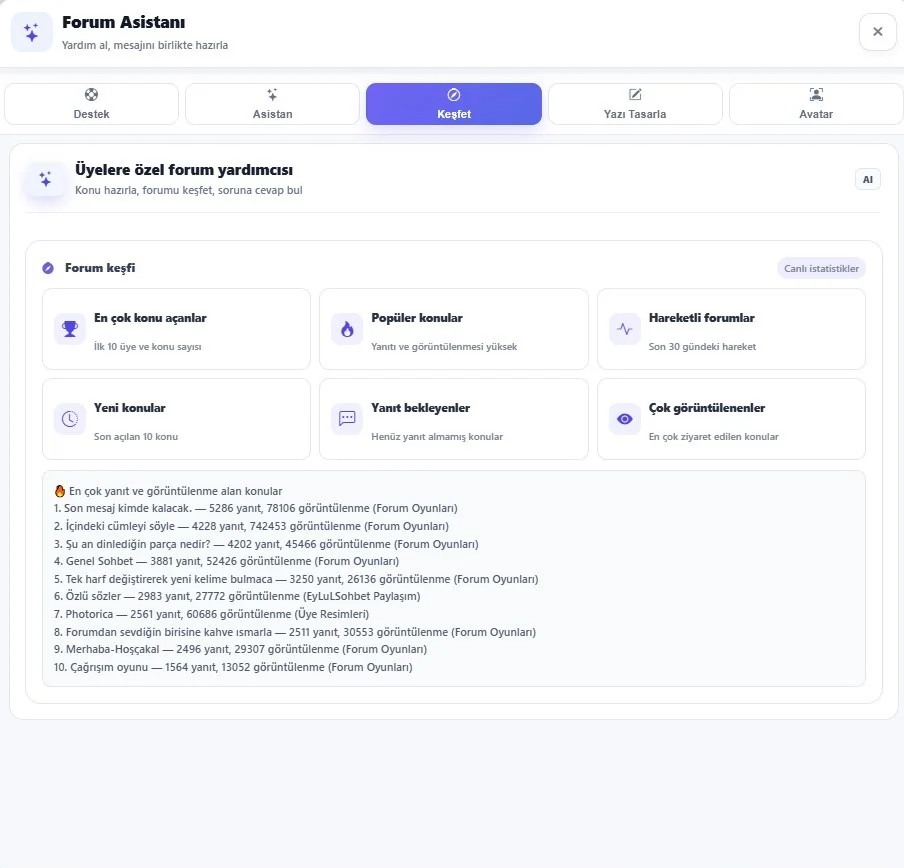The height and width of the screenshot is (868, 904).
Task: Click the Canlı istatistikler badge
Action: [x=821, y=269]
